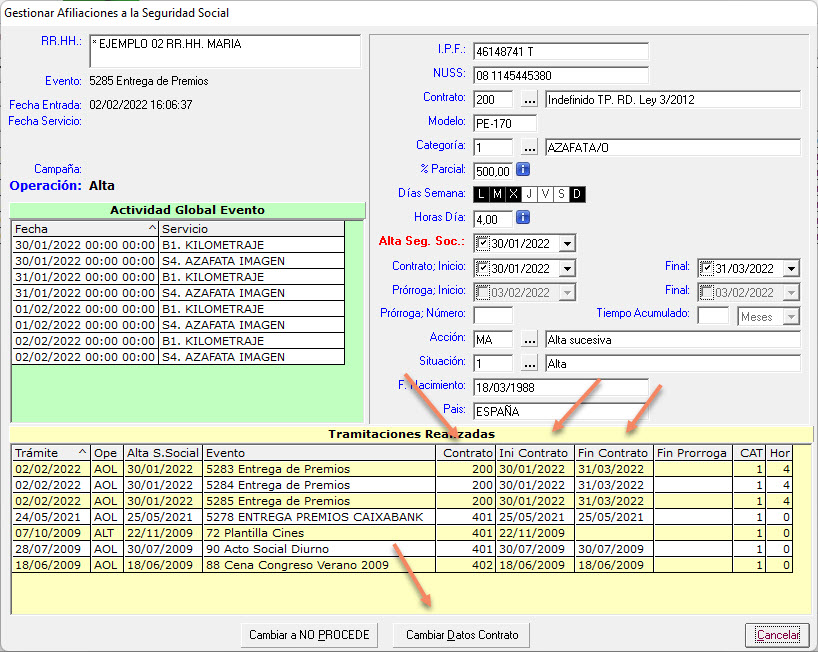Click the Contrato code 200 field
818x652 pixels.
493,99
